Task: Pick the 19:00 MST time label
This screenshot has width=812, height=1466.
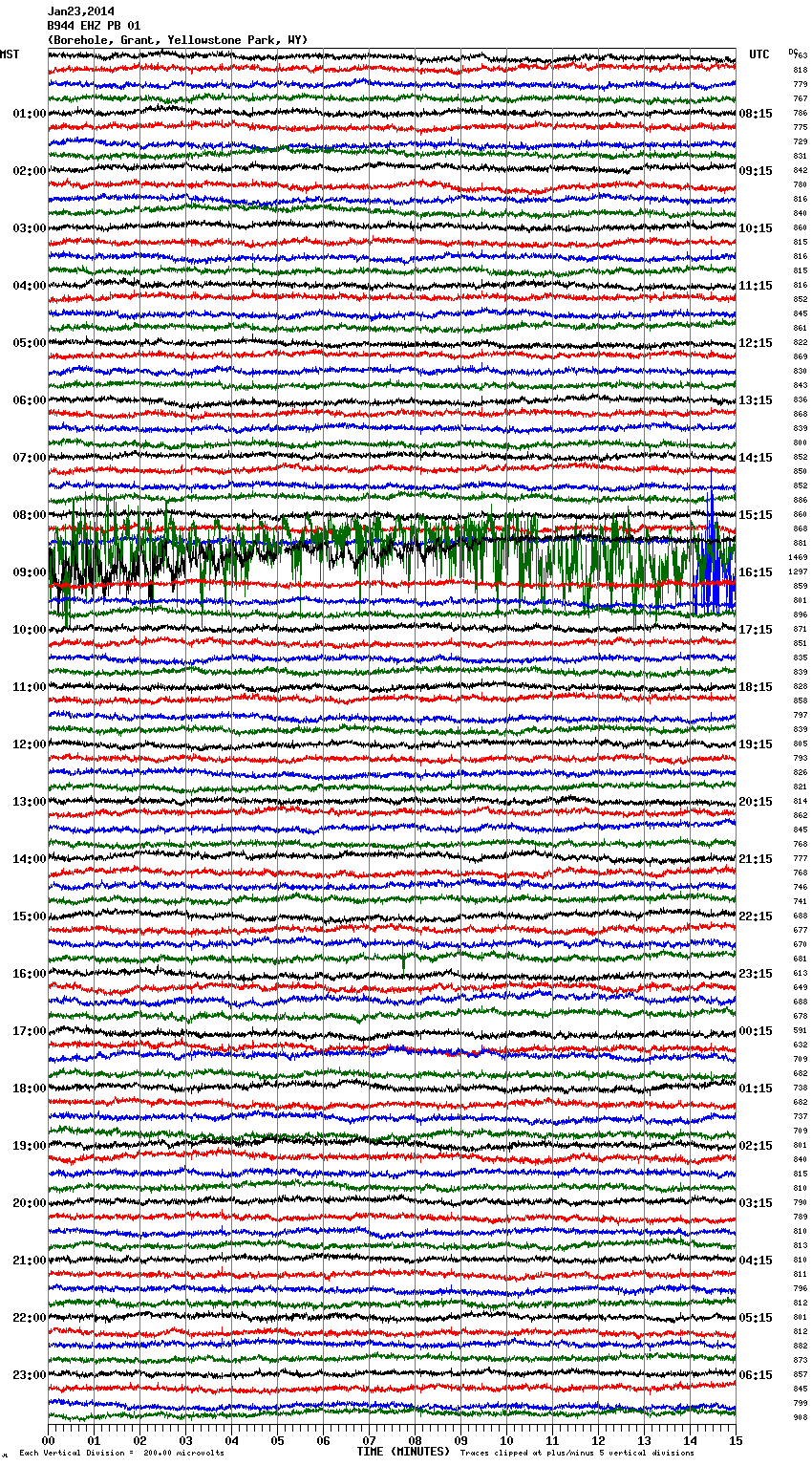Action: [x=30, y=1146]
